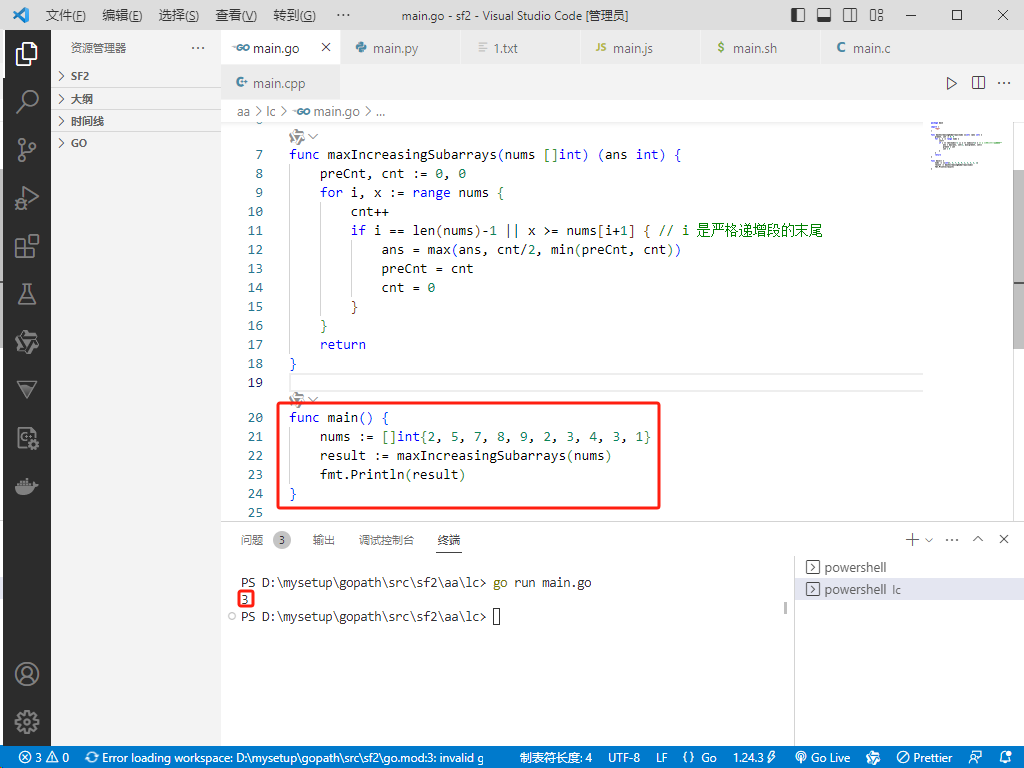The height and width of the screenshot is (768, 1024).
Task: Open the 输出 Output panel tab
Action: click(x=323, y=540)
